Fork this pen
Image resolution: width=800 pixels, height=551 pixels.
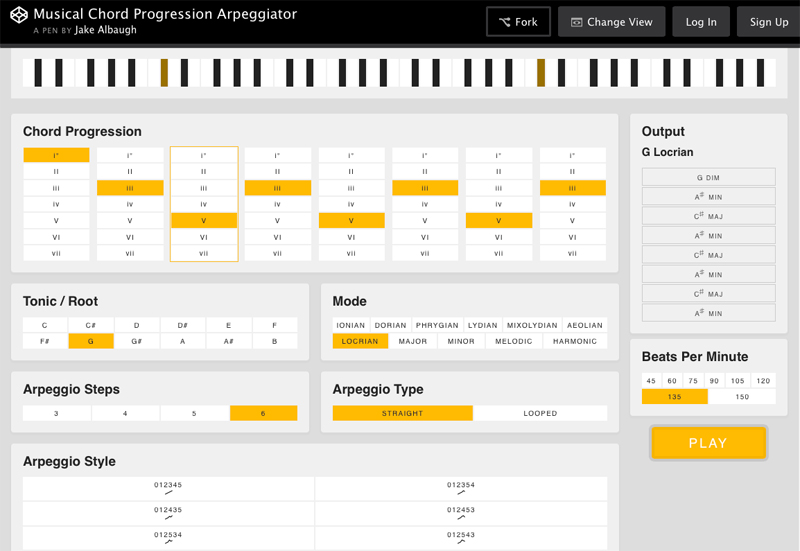518,22
